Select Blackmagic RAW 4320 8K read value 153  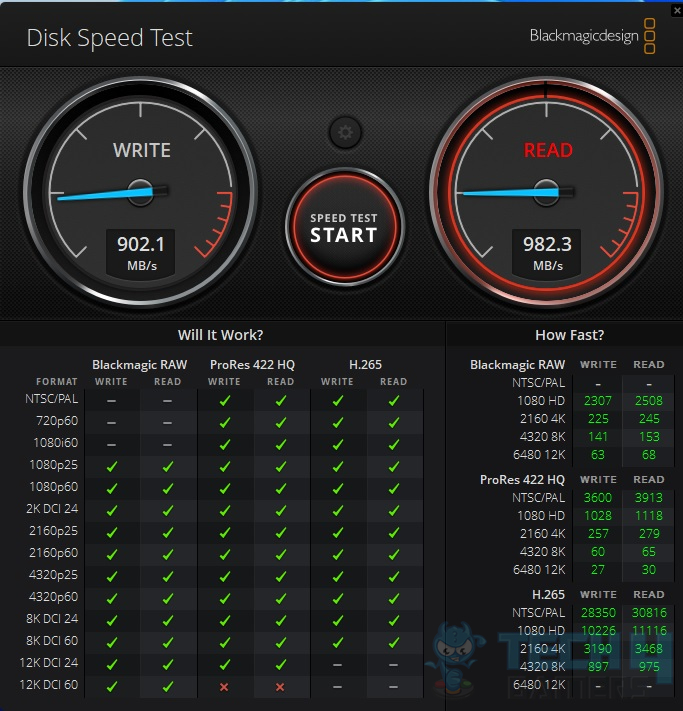click(x=649, y=437)
